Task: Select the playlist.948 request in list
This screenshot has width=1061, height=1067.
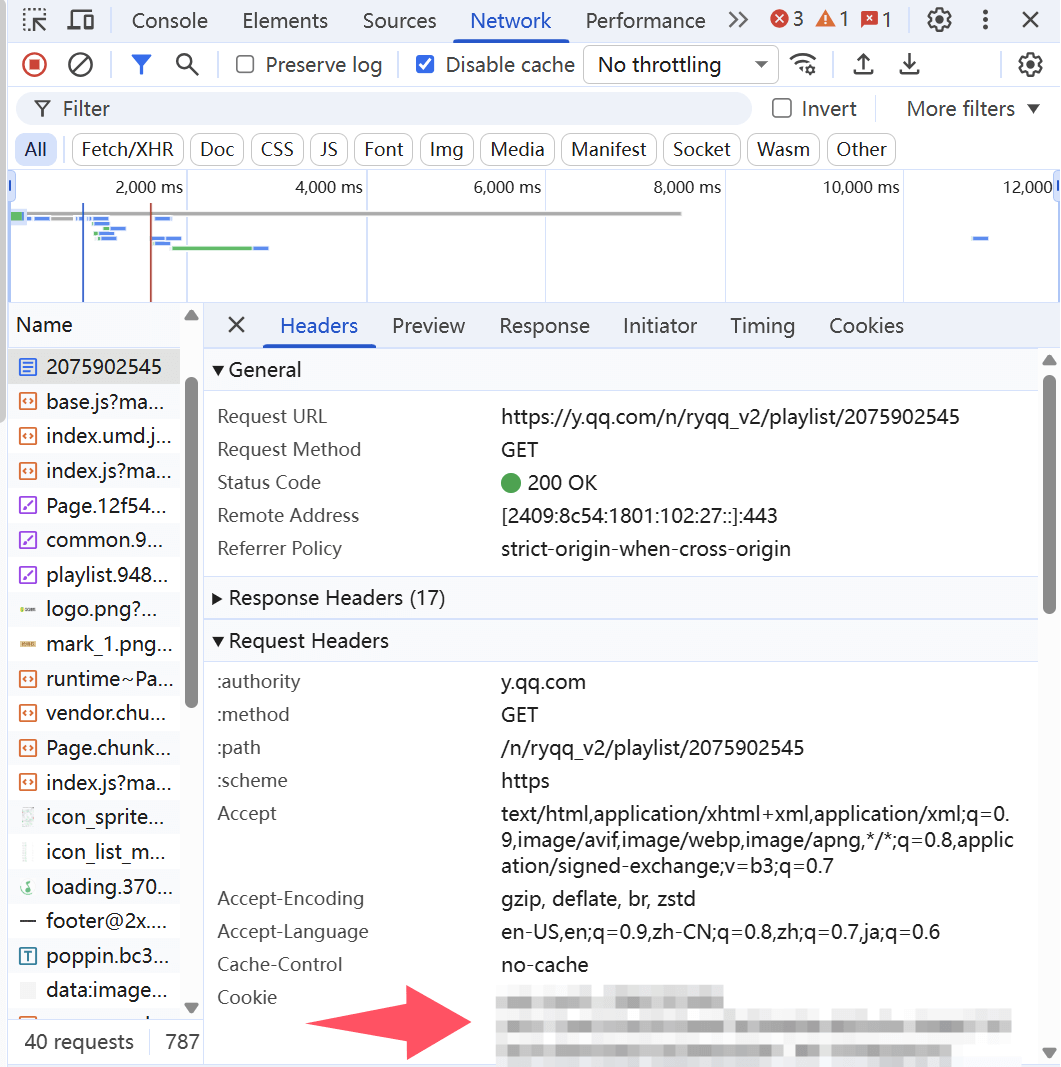Action: [x=108, y=574]
